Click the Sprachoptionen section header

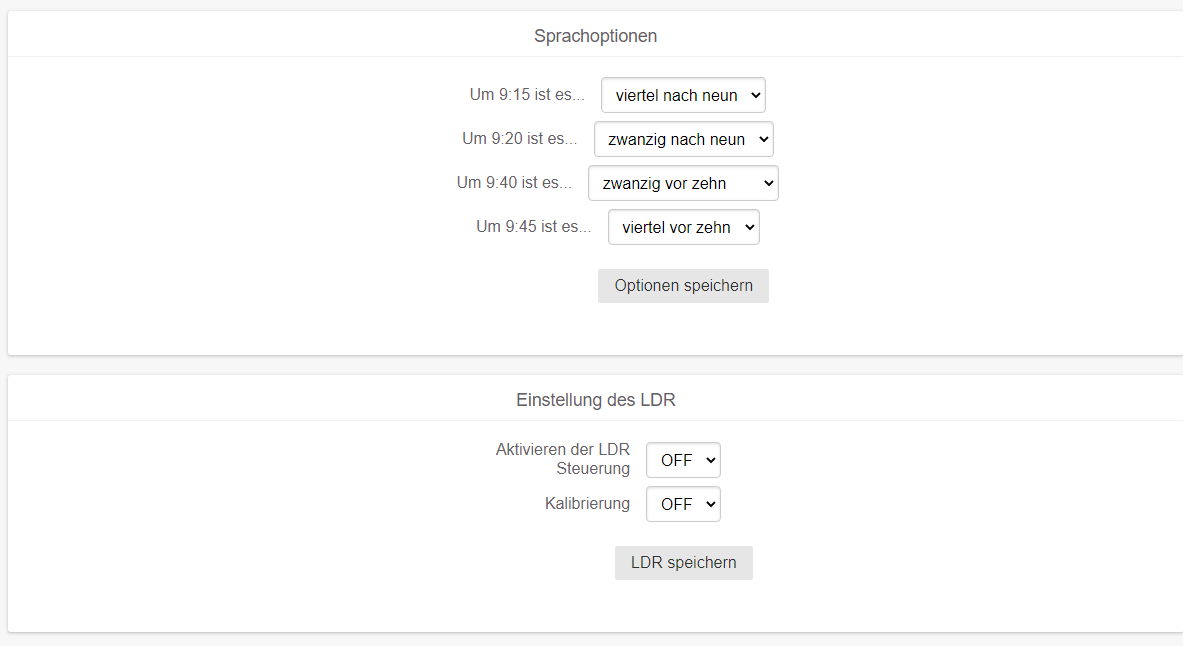pos(595,36)
